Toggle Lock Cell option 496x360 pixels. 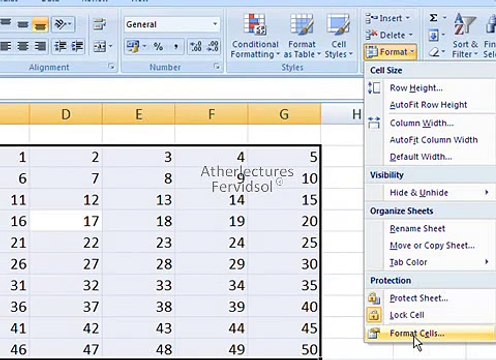click(430, 315)
